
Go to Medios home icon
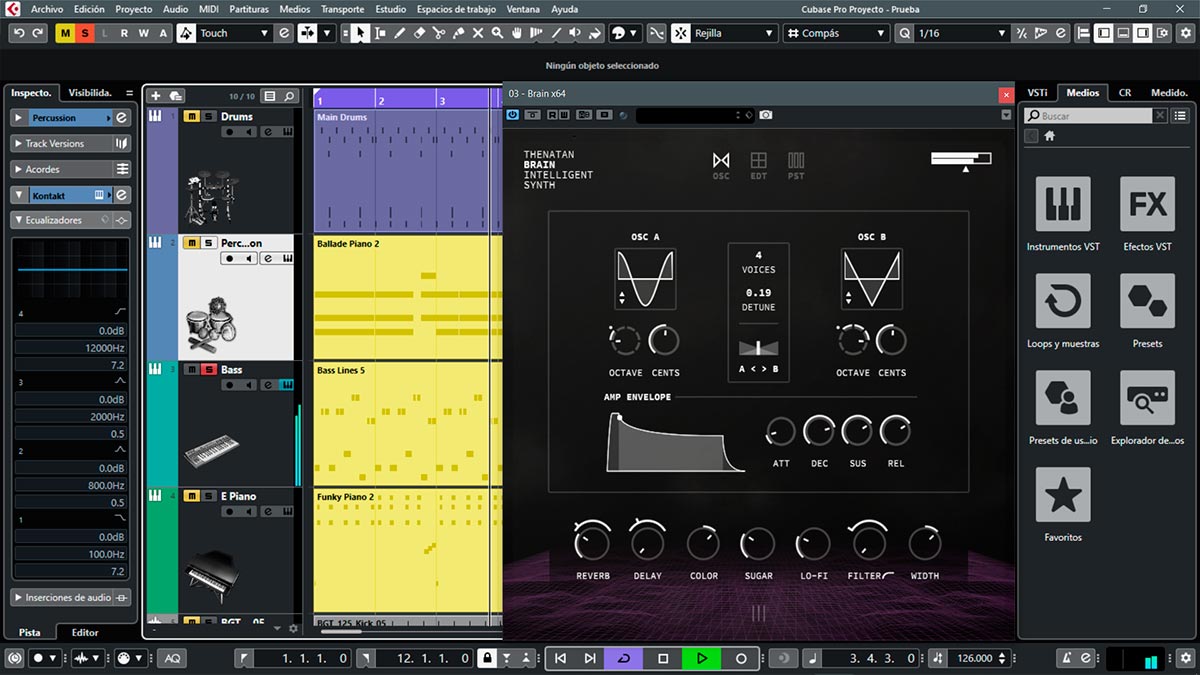click(x=1050, y=136)
